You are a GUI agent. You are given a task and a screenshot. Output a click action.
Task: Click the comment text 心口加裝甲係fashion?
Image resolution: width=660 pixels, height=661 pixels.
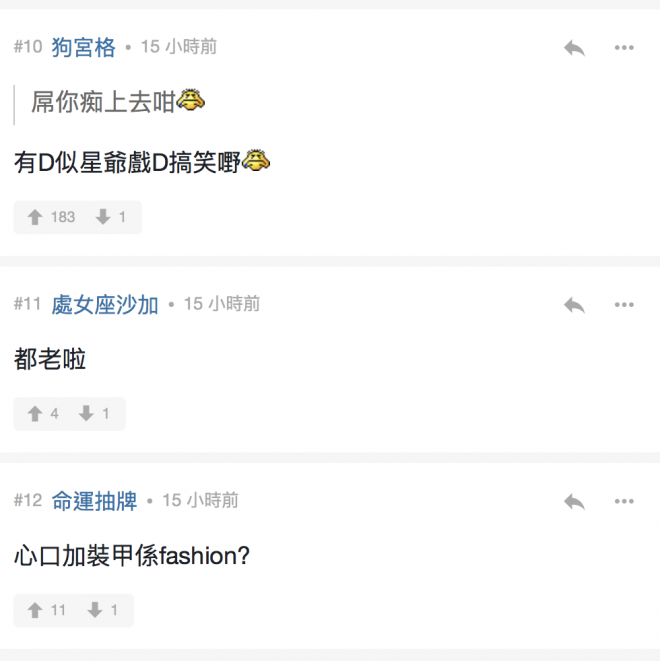point(132,556)
